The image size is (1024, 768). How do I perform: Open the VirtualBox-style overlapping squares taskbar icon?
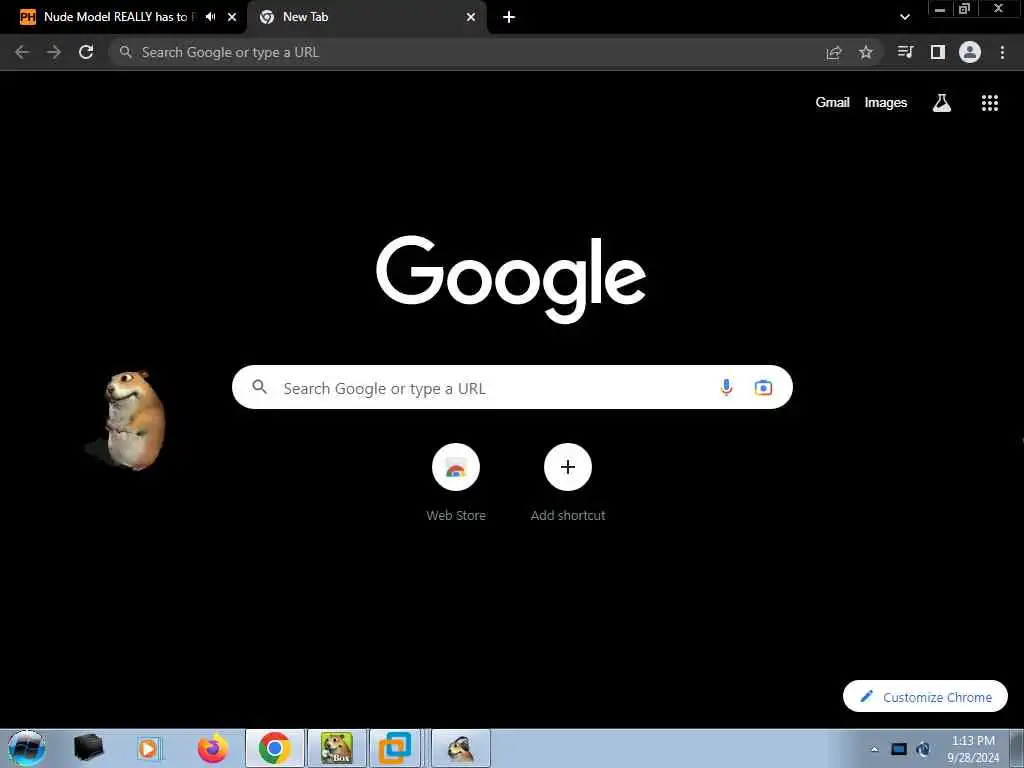click(395, 748)
